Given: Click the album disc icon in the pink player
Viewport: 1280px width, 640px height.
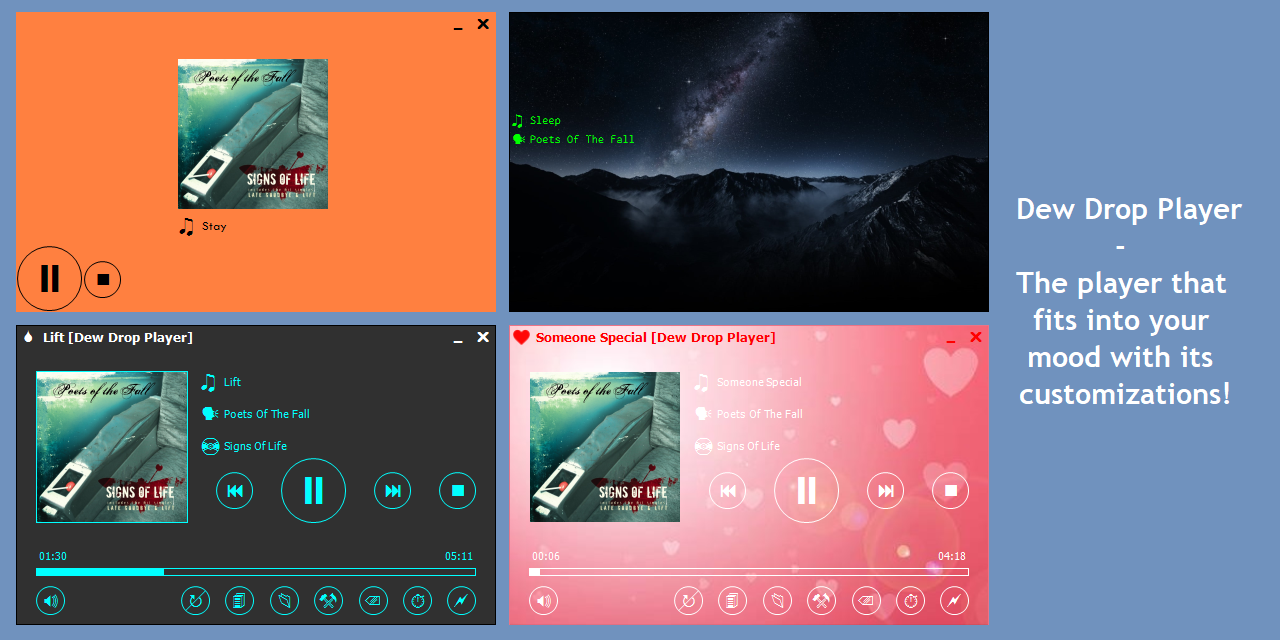Looking at the screenshot, I should point(703,446).
